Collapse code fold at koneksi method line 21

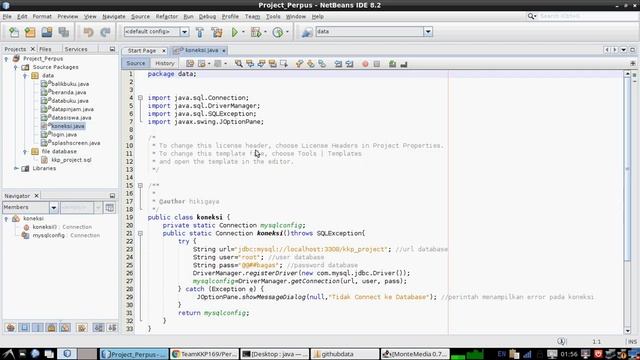(140, 233)
